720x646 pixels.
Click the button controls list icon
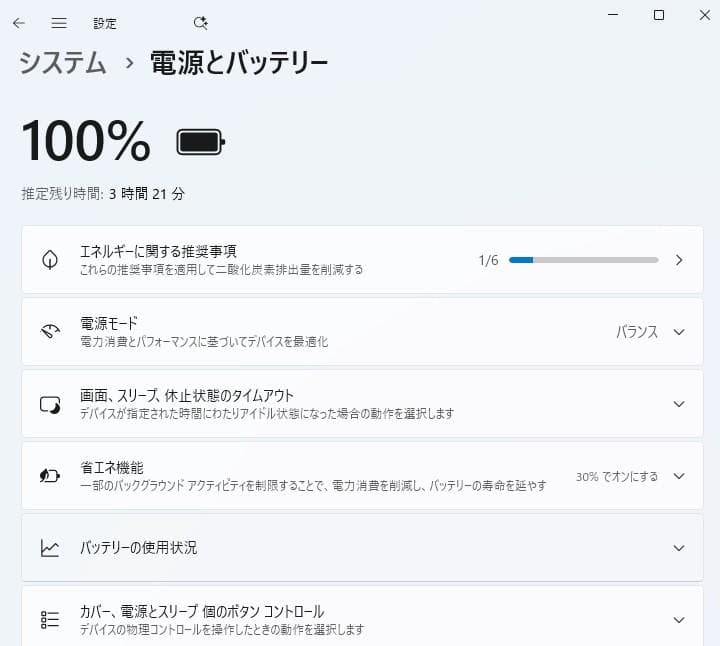pyautogui.click(x=50, y=620)
